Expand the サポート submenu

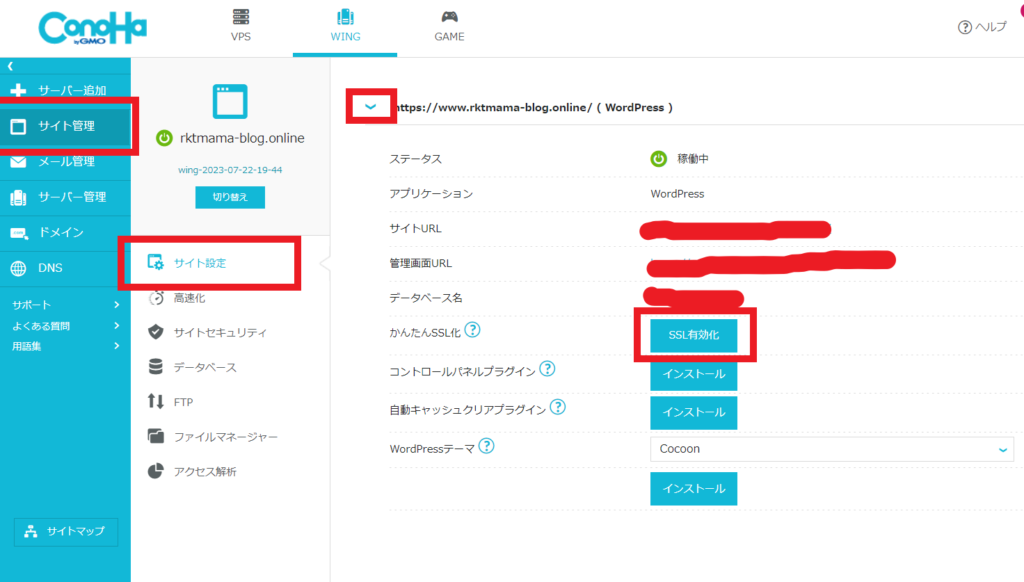tap(65, 305)
